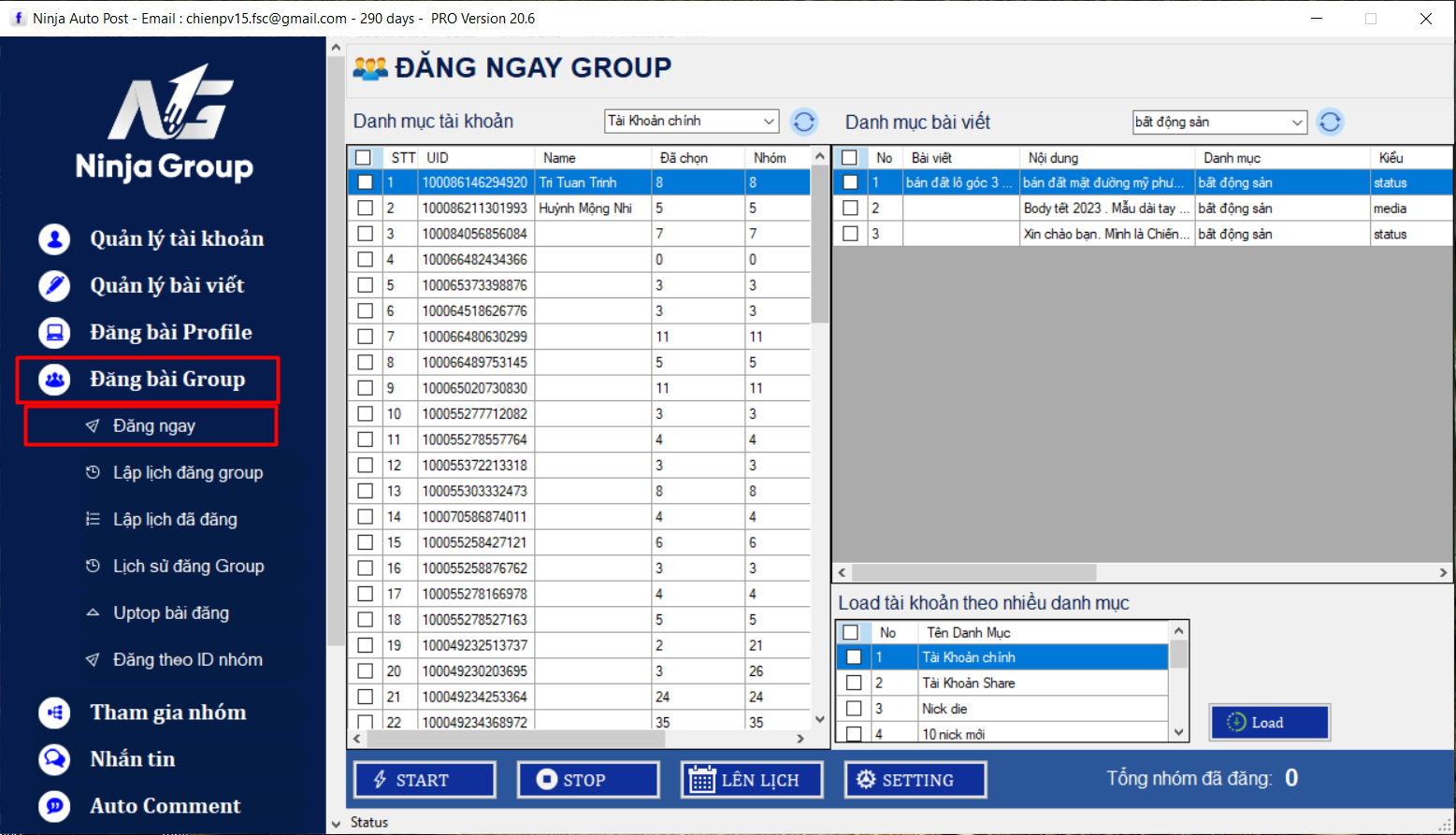Click up-arrow icon beside Uptop bài đăng
Viewport: 1456px width, 835px height.
click(93, 612)
